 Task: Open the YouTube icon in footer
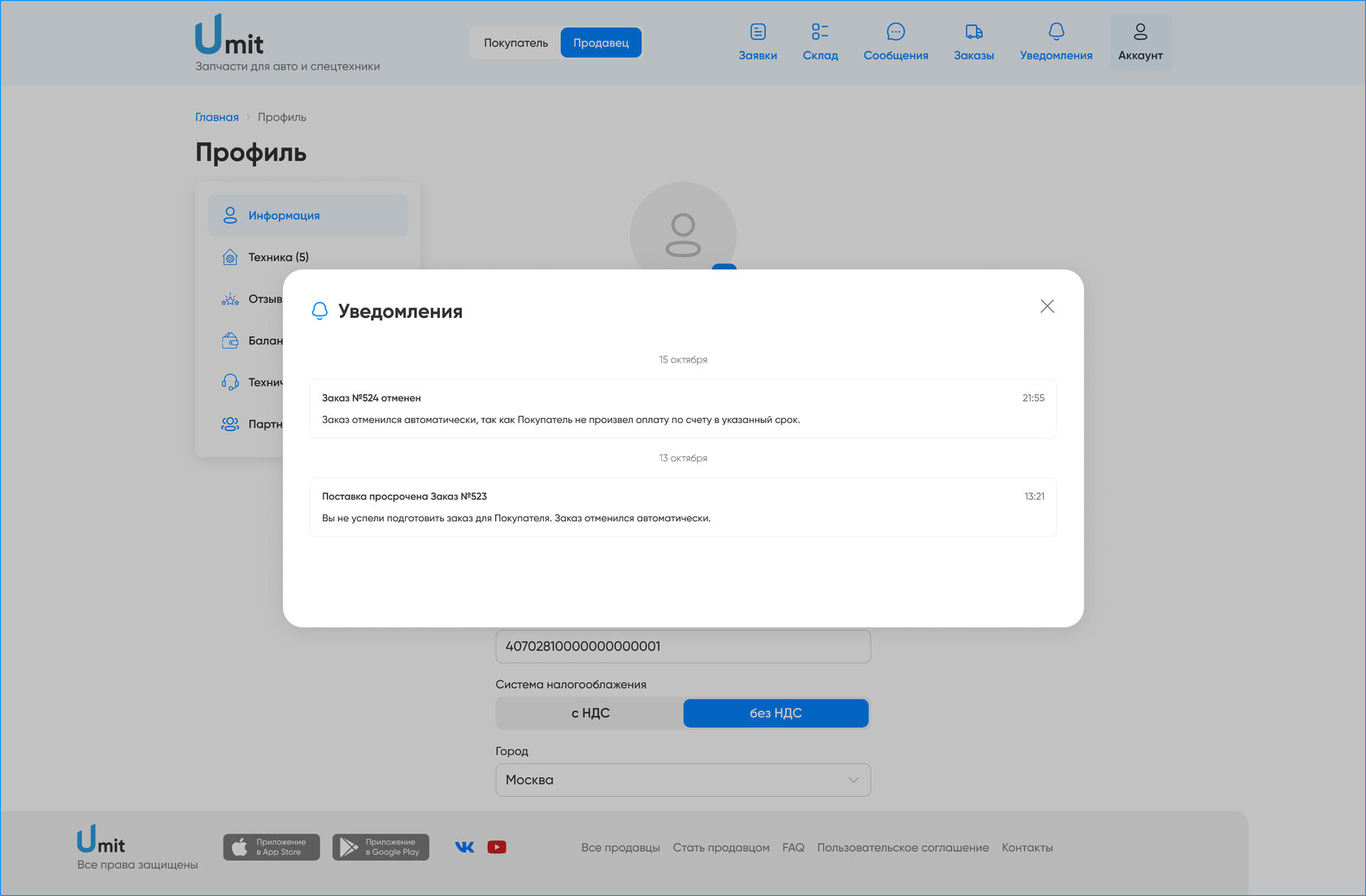[497, 847]
